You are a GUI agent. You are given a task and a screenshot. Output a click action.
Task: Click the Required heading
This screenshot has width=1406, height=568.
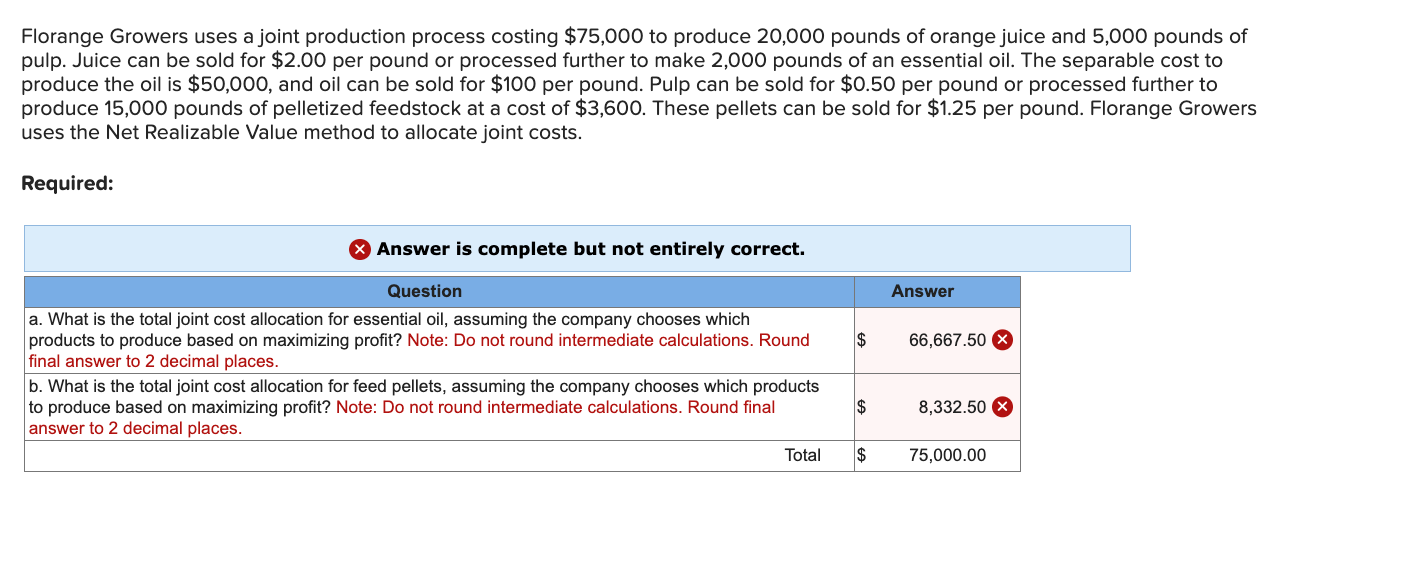tap(67, 184)
